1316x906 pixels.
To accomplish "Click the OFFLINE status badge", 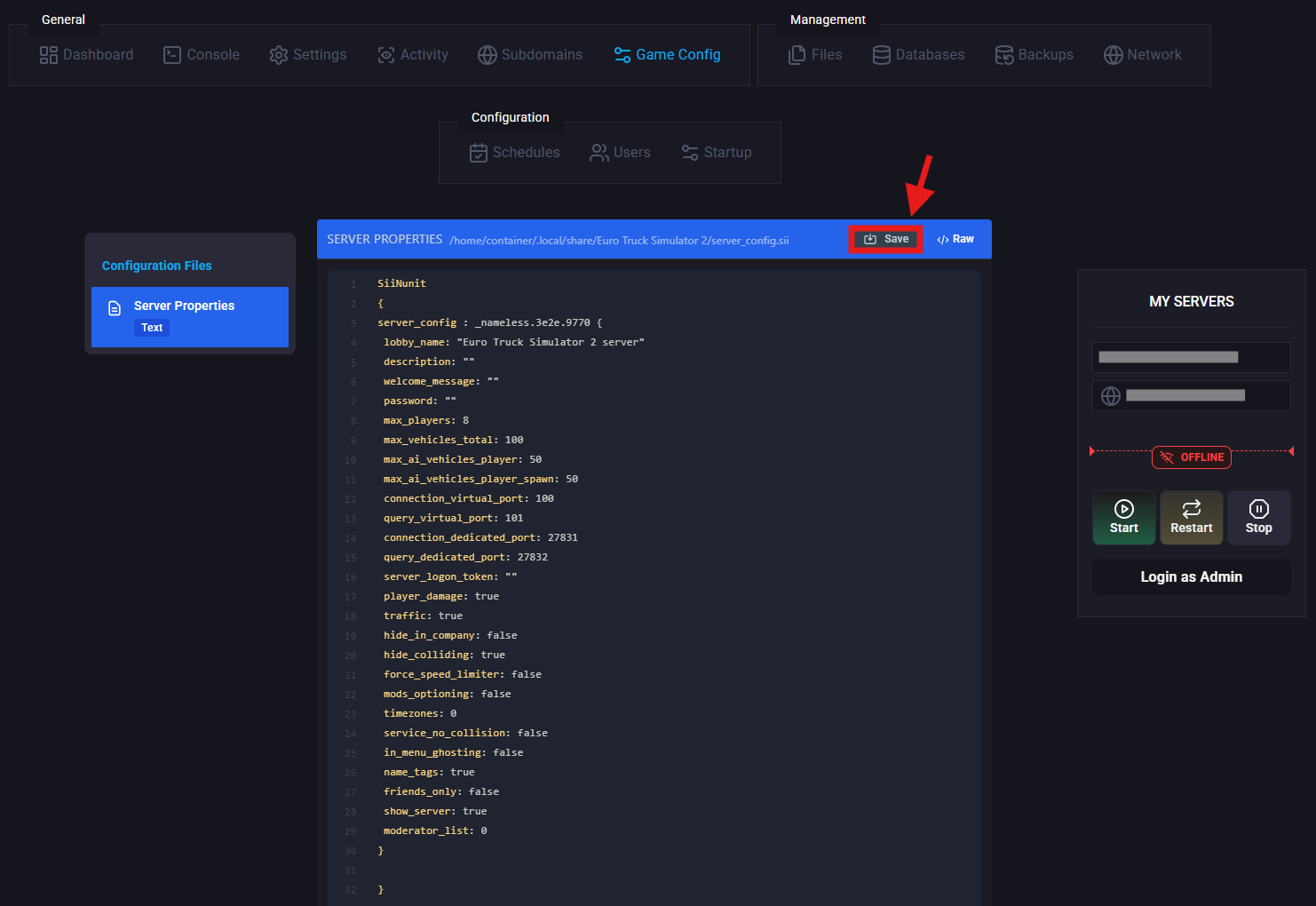I will tap(1192, 457).
